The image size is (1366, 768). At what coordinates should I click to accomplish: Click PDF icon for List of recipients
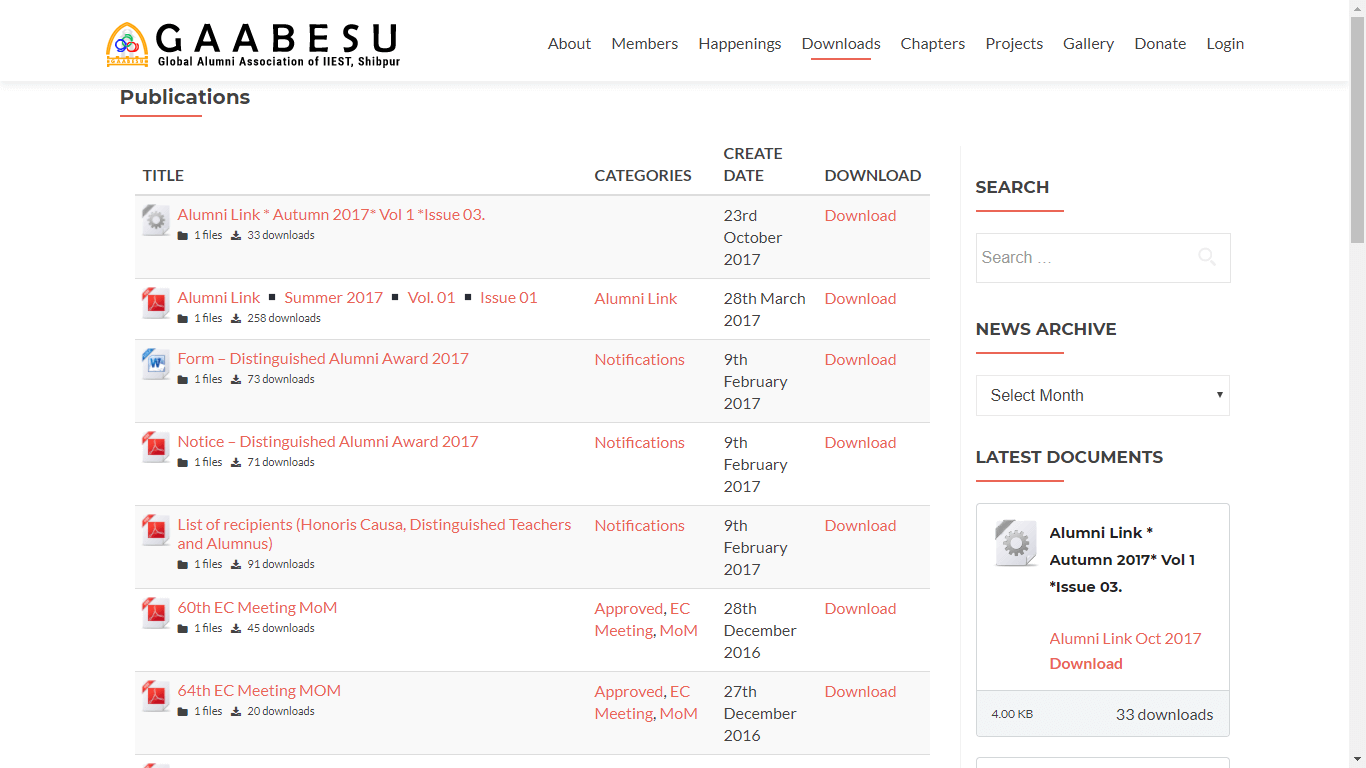(156, 530)
